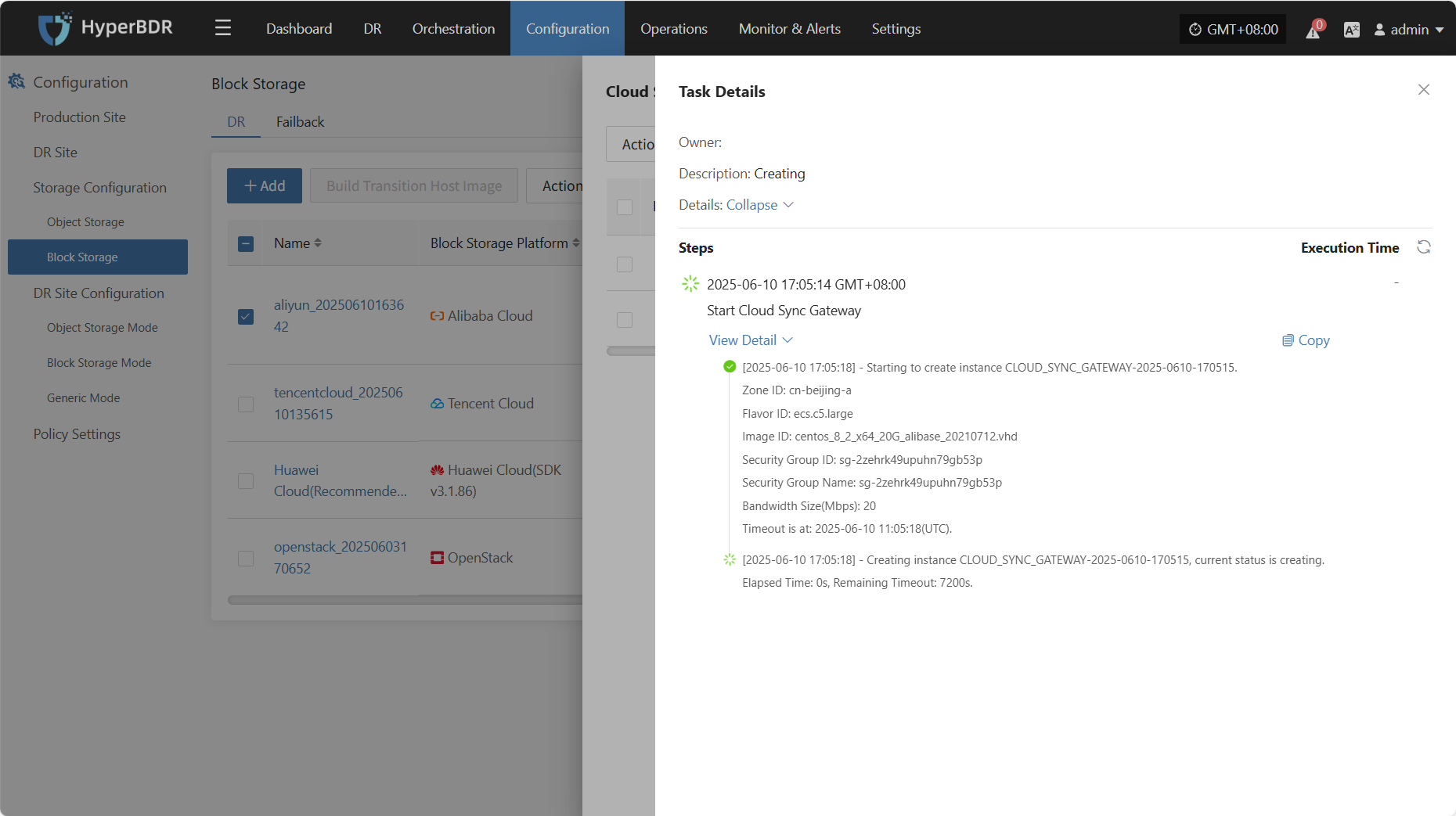The height and width of the screenshot is (816, 1456).
Task: Open the Cloud panel Action dropdown
Action: point(631,145)
